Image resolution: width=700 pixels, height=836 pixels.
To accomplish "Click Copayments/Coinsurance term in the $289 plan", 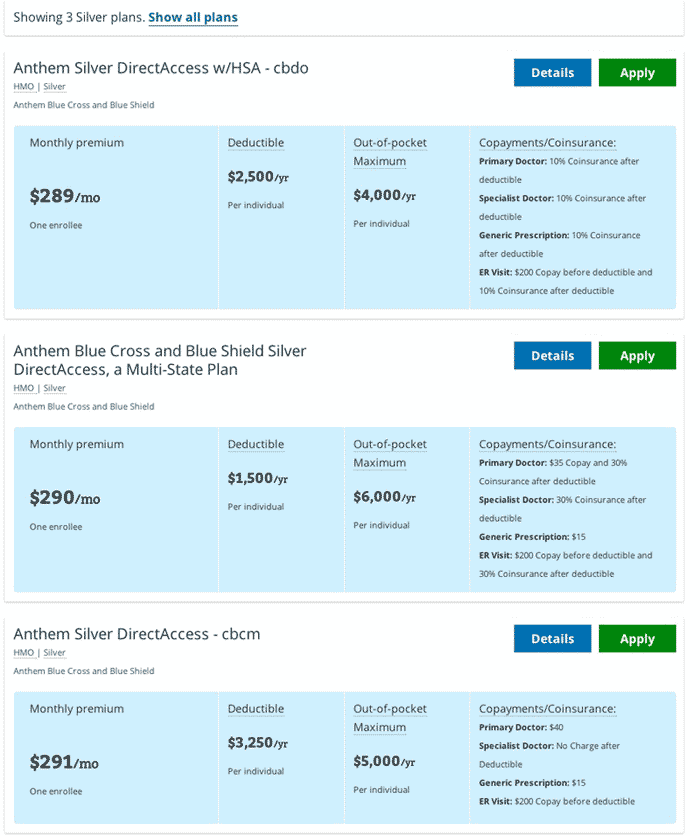I will coord(547,143).
